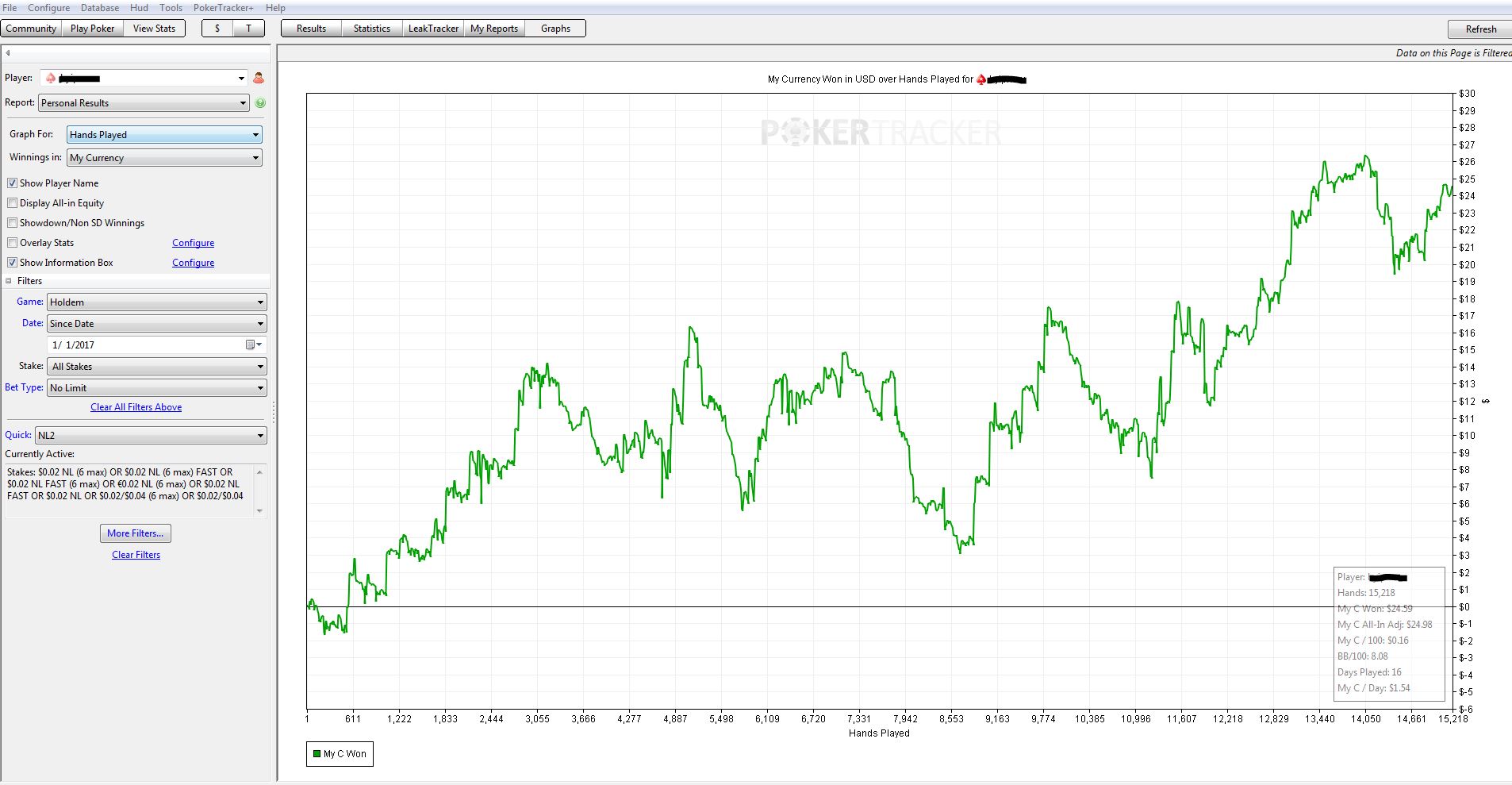This screenshot has height=785, width=1512.
Task: Select the $ cash games button
Action: point(217,29)
